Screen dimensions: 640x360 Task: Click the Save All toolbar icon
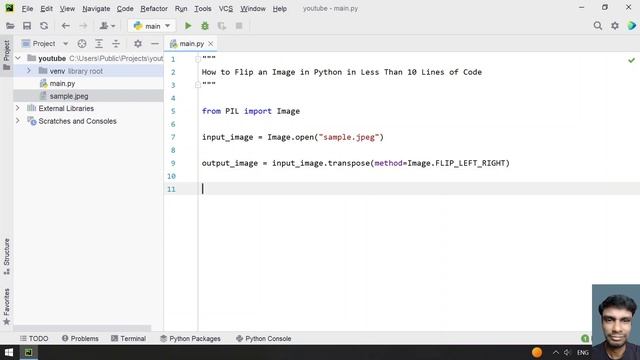click(x=27, y=26)
